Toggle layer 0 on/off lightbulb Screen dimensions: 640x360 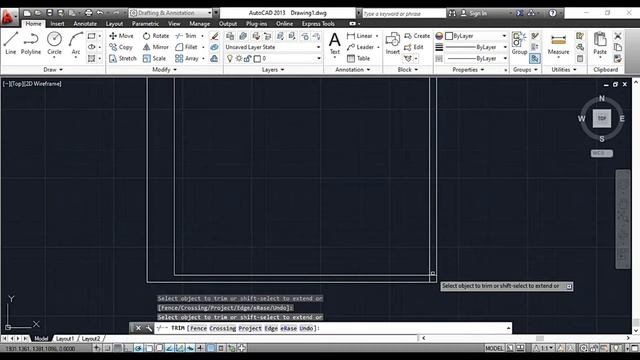pos(230,59)
